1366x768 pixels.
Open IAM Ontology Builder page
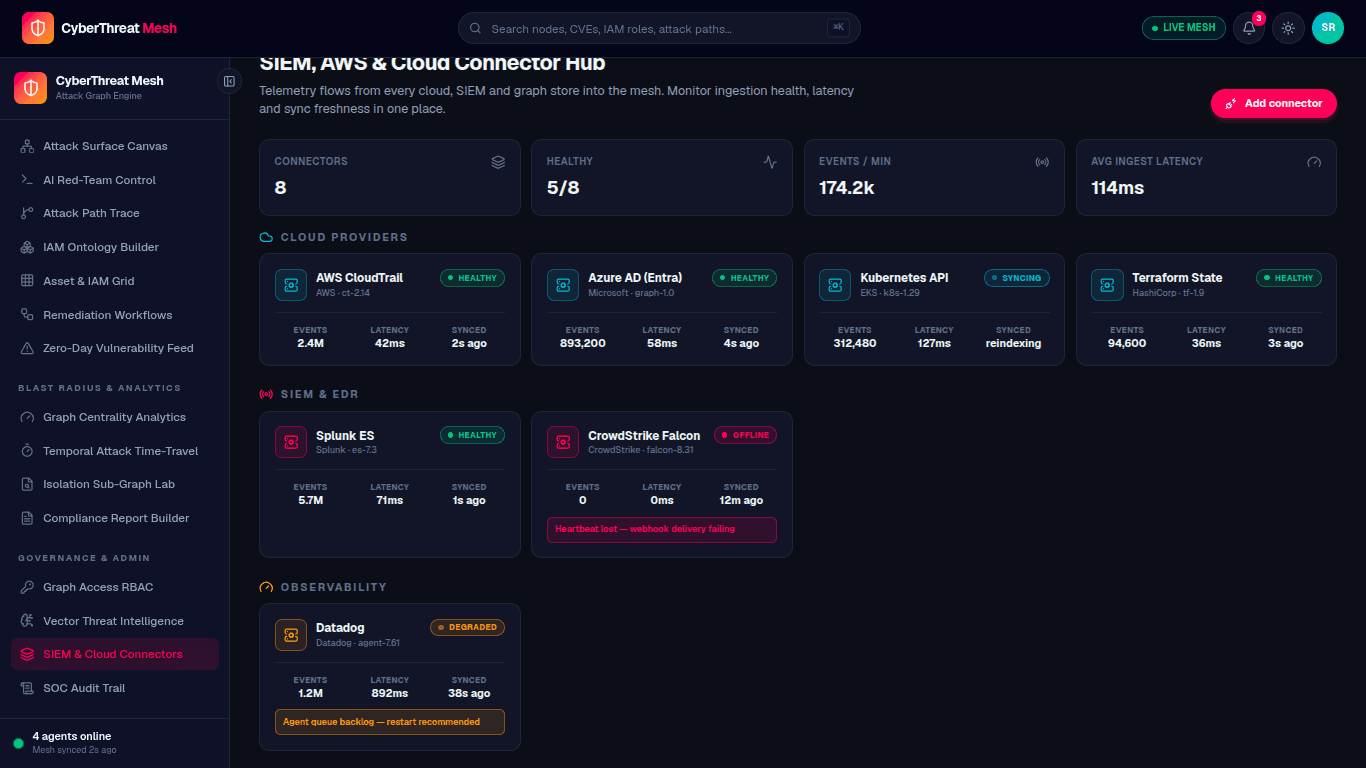tap(115, 247)
